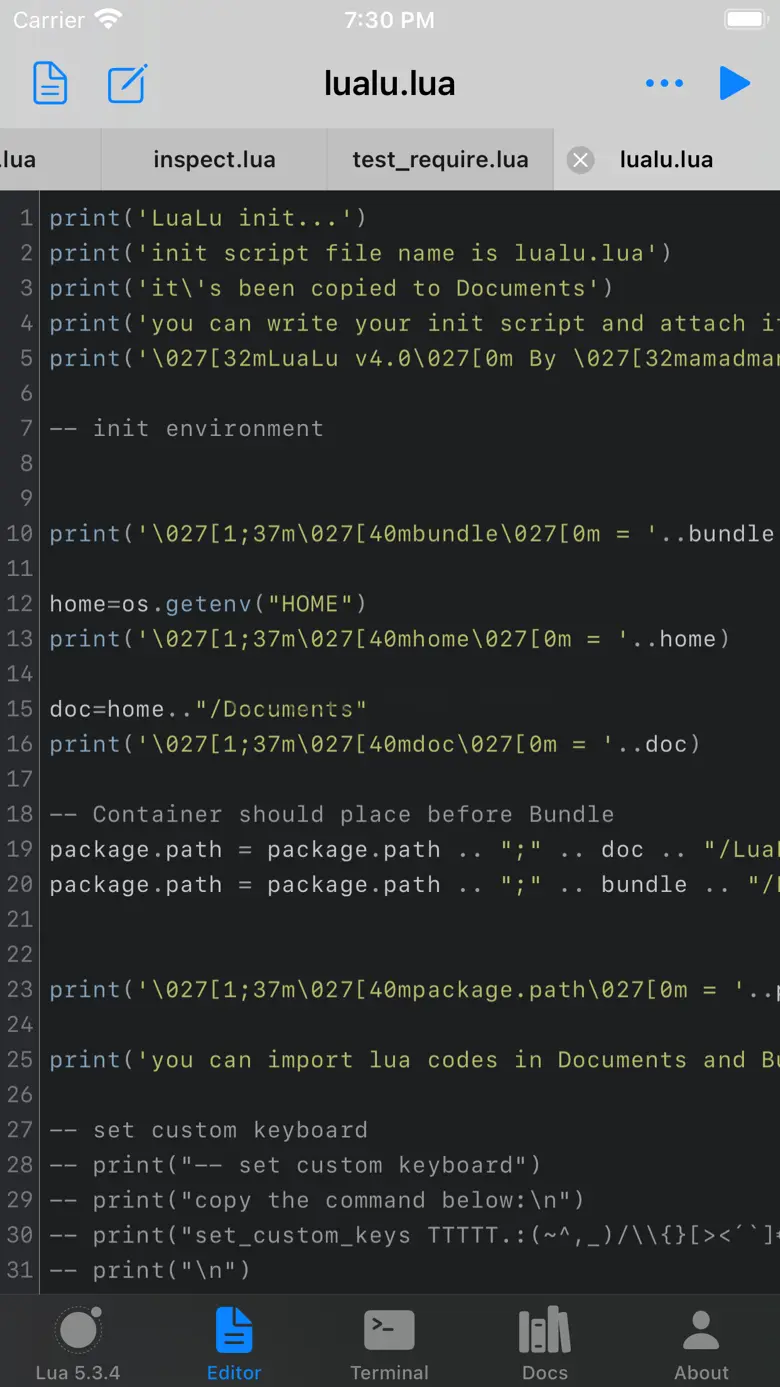Click the line home=os.getenv("HOME")
The image size is (780, 1387).
208,604
